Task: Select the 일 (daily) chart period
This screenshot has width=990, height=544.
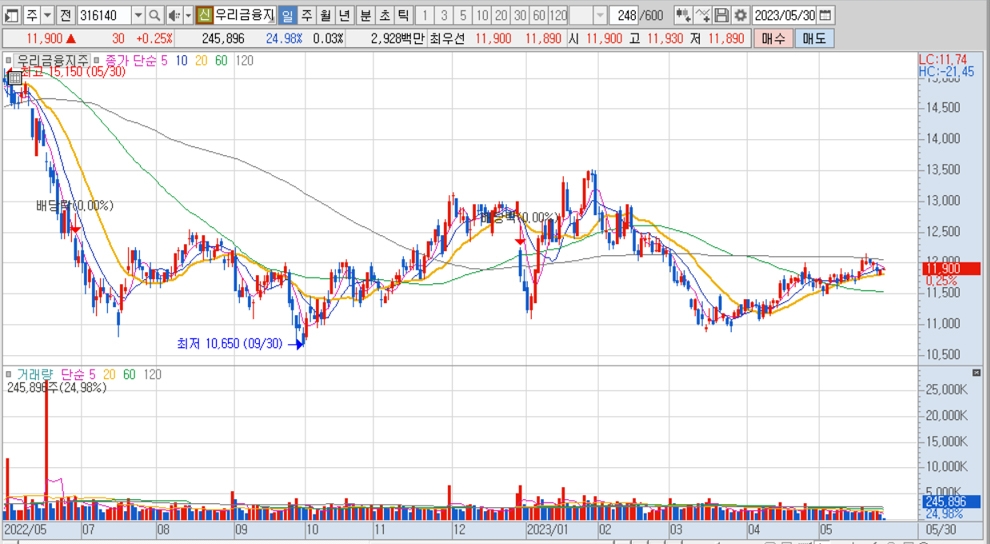Action: tap(287, 16)
